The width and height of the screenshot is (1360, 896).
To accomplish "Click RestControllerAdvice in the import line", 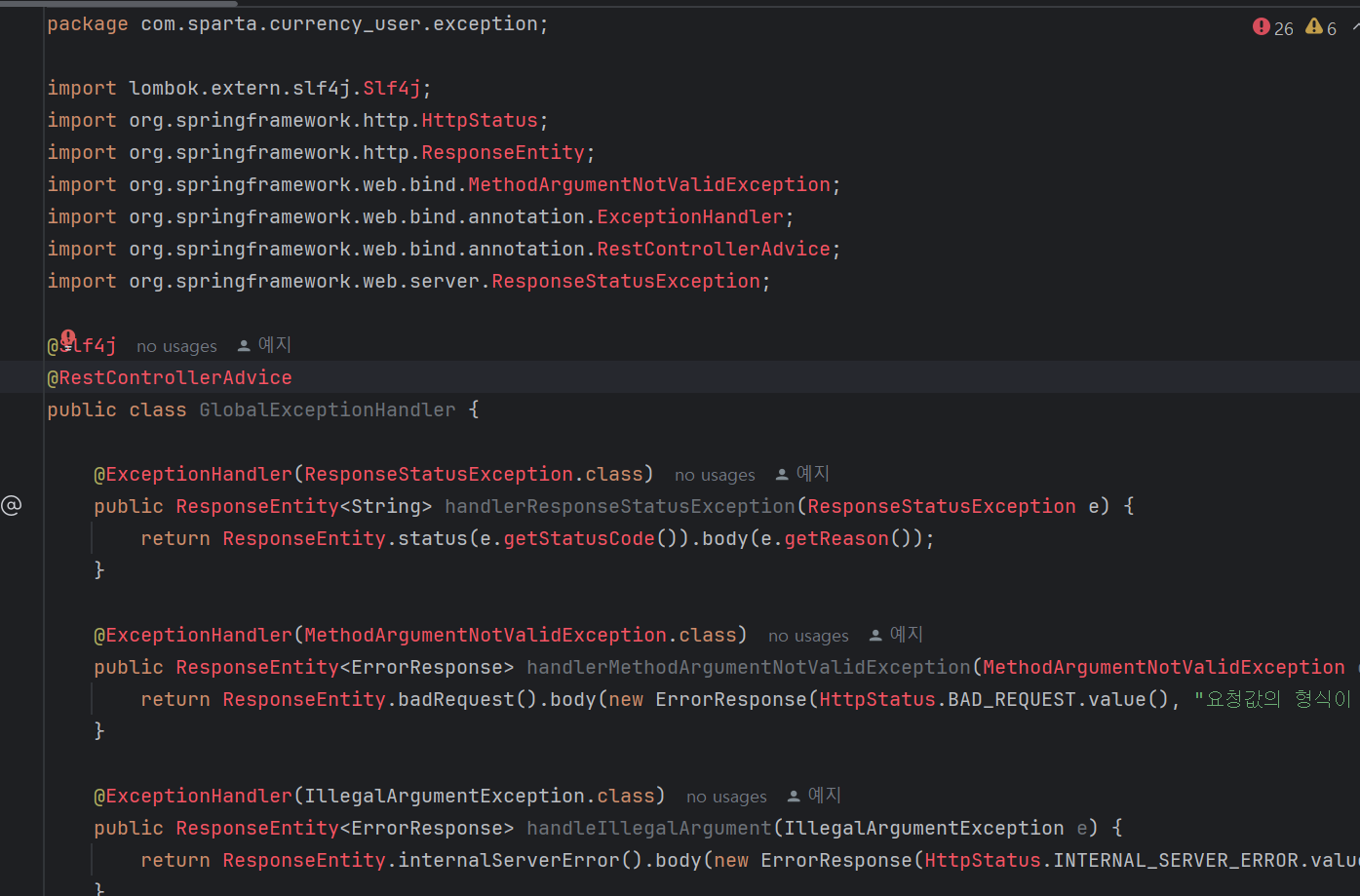I will click(714, 249).
